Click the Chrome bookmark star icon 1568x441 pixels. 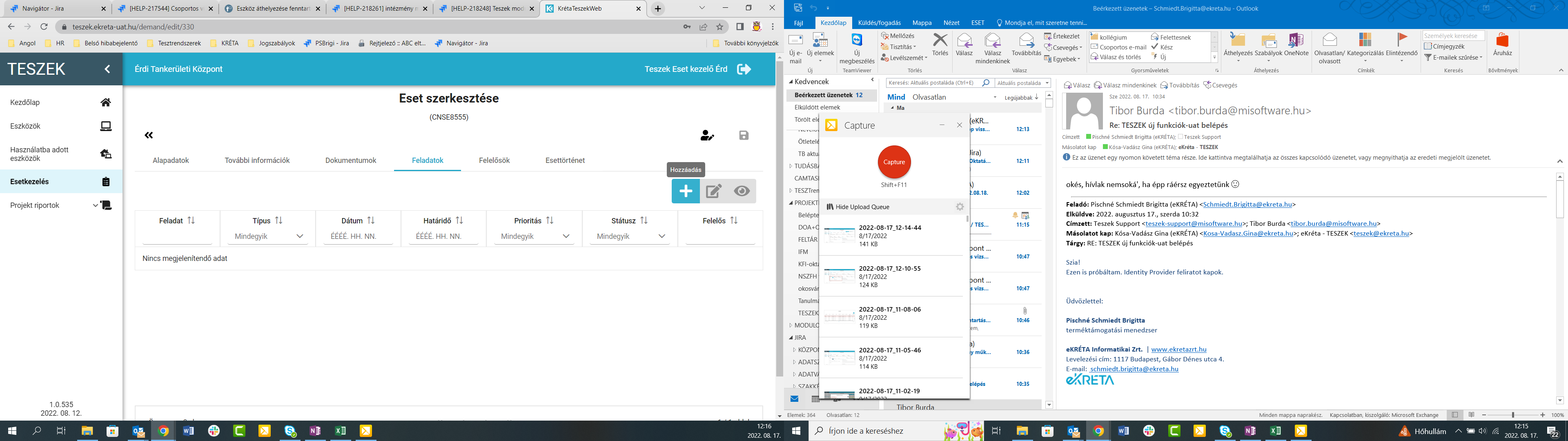(720, 27)
